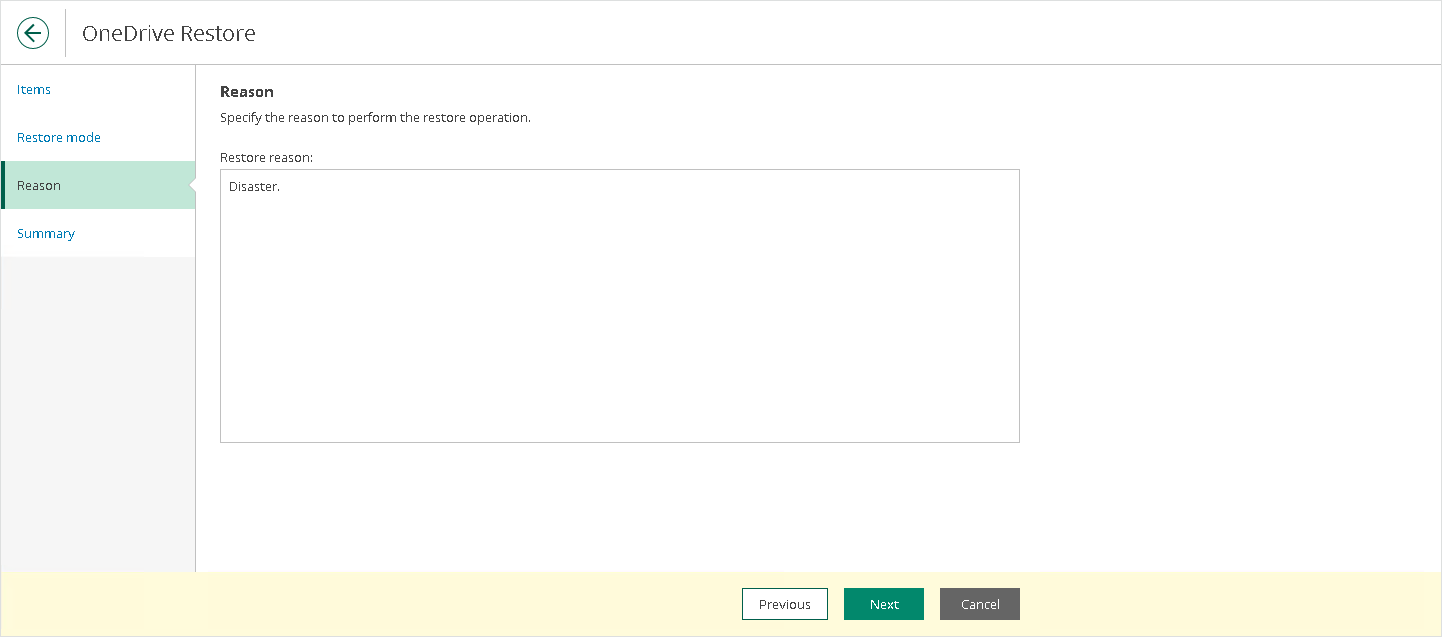
Task: Click the OneDrive Restore title
Action: (x=169, y=33)
